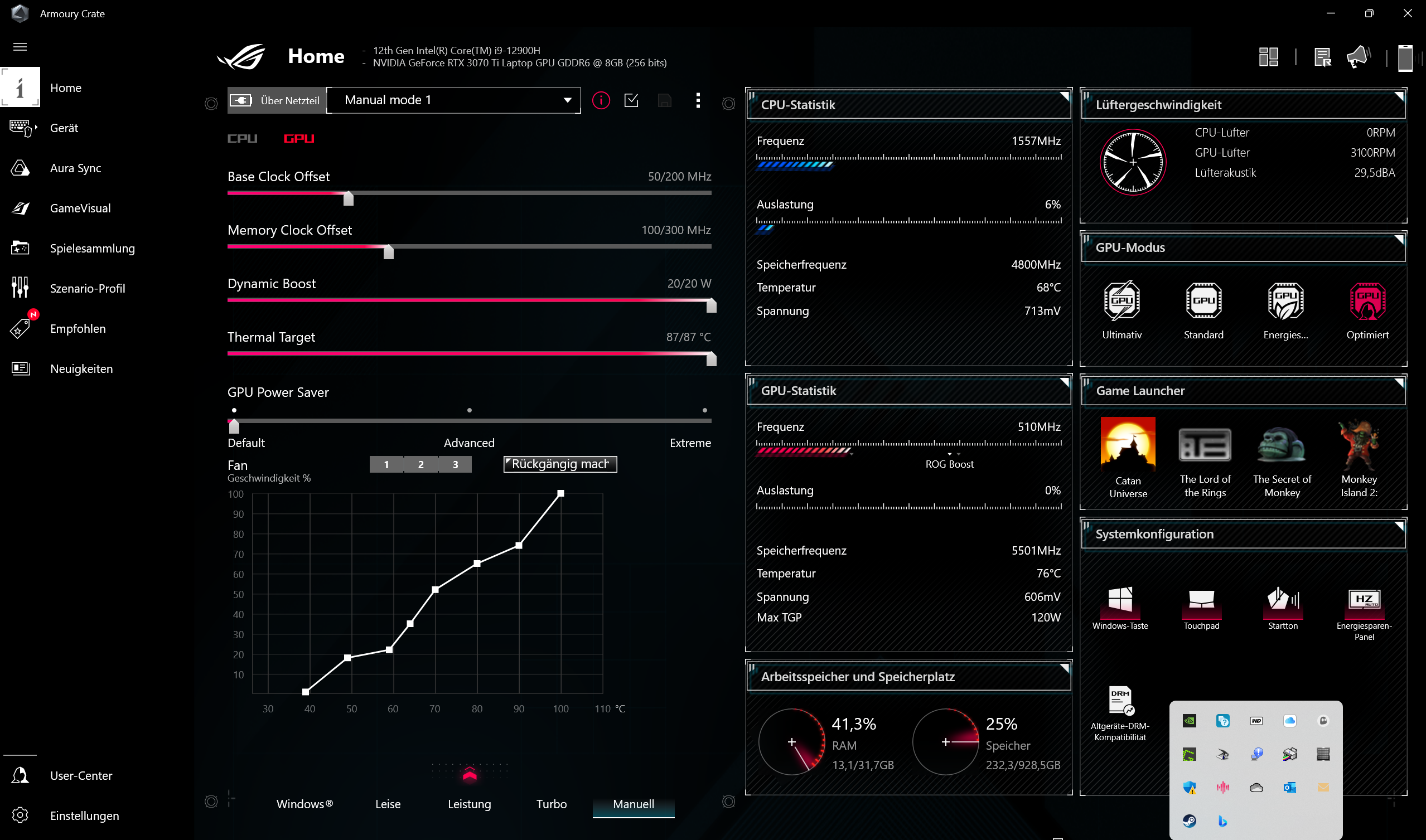Click the red info icon beside the mode dropdown

[601, 100]
